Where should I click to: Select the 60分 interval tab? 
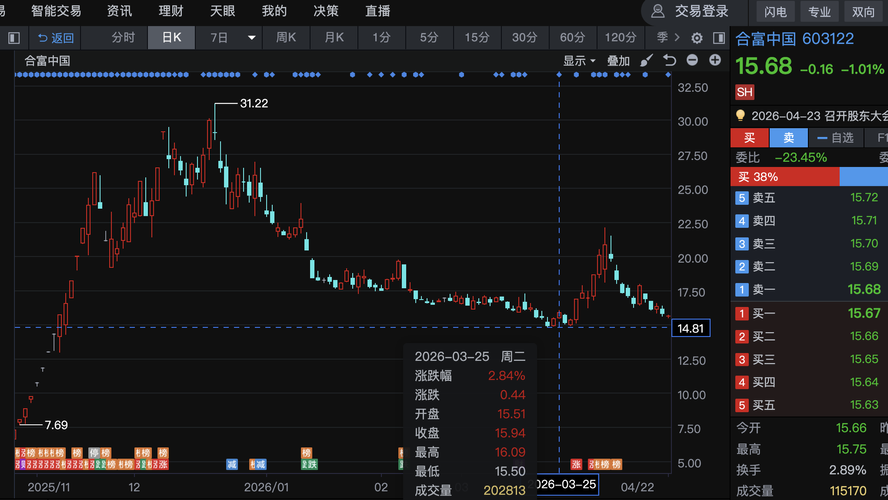coord(572,38)
